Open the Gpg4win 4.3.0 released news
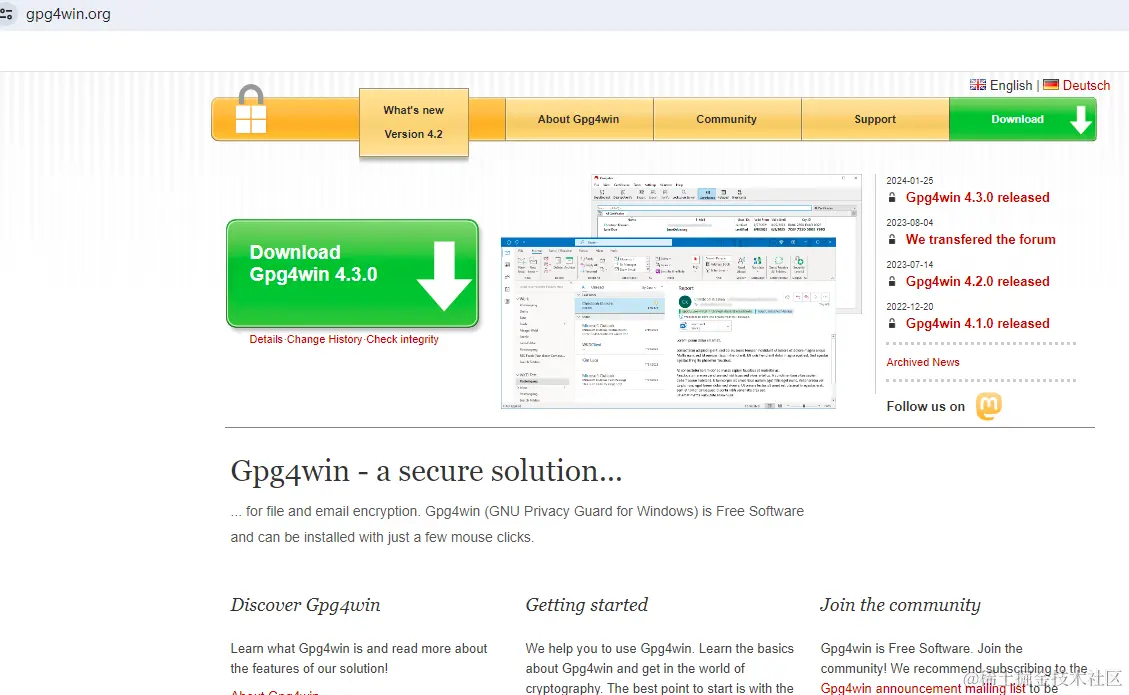The height and width of the screenshot is (695, 1129). tap(977, 197)
